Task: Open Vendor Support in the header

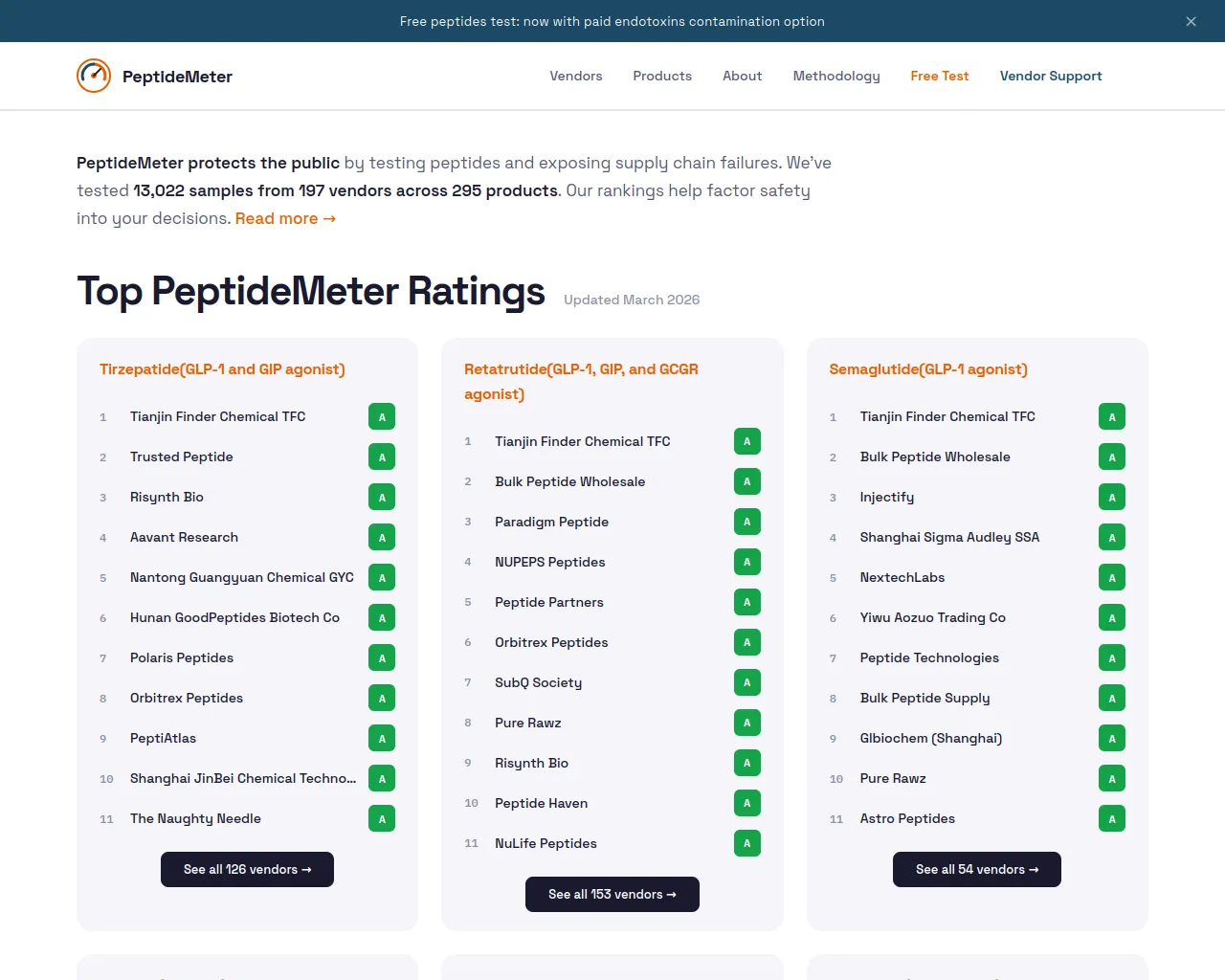Action: (1051, 76)
